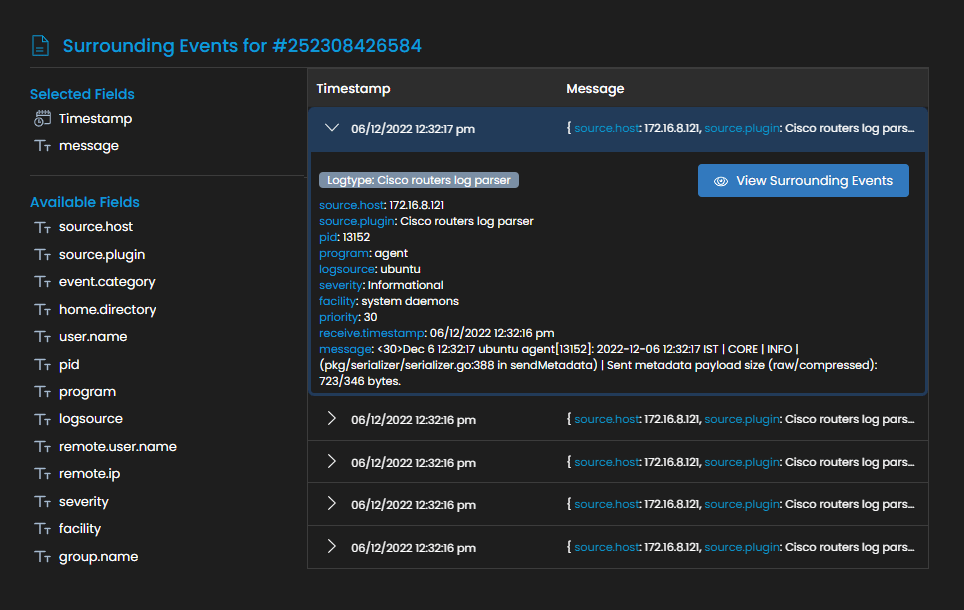Click the text-type icon beside group.name

click(x=42, y=557)
